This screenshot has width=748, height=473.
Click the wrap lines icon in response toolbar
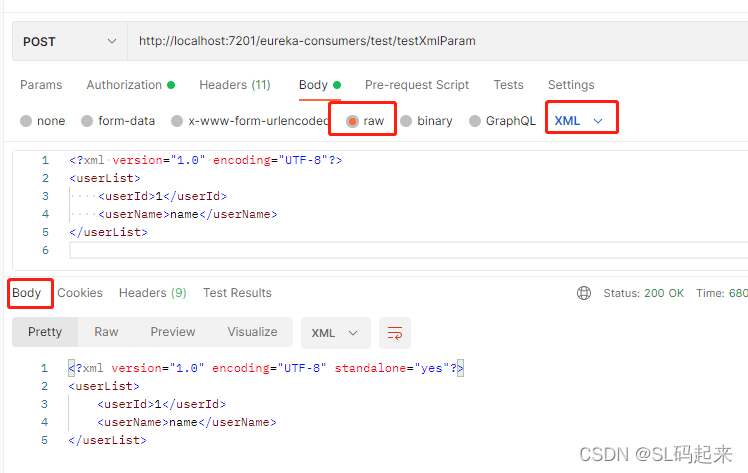pyautogui.click(x=395, y=332)
